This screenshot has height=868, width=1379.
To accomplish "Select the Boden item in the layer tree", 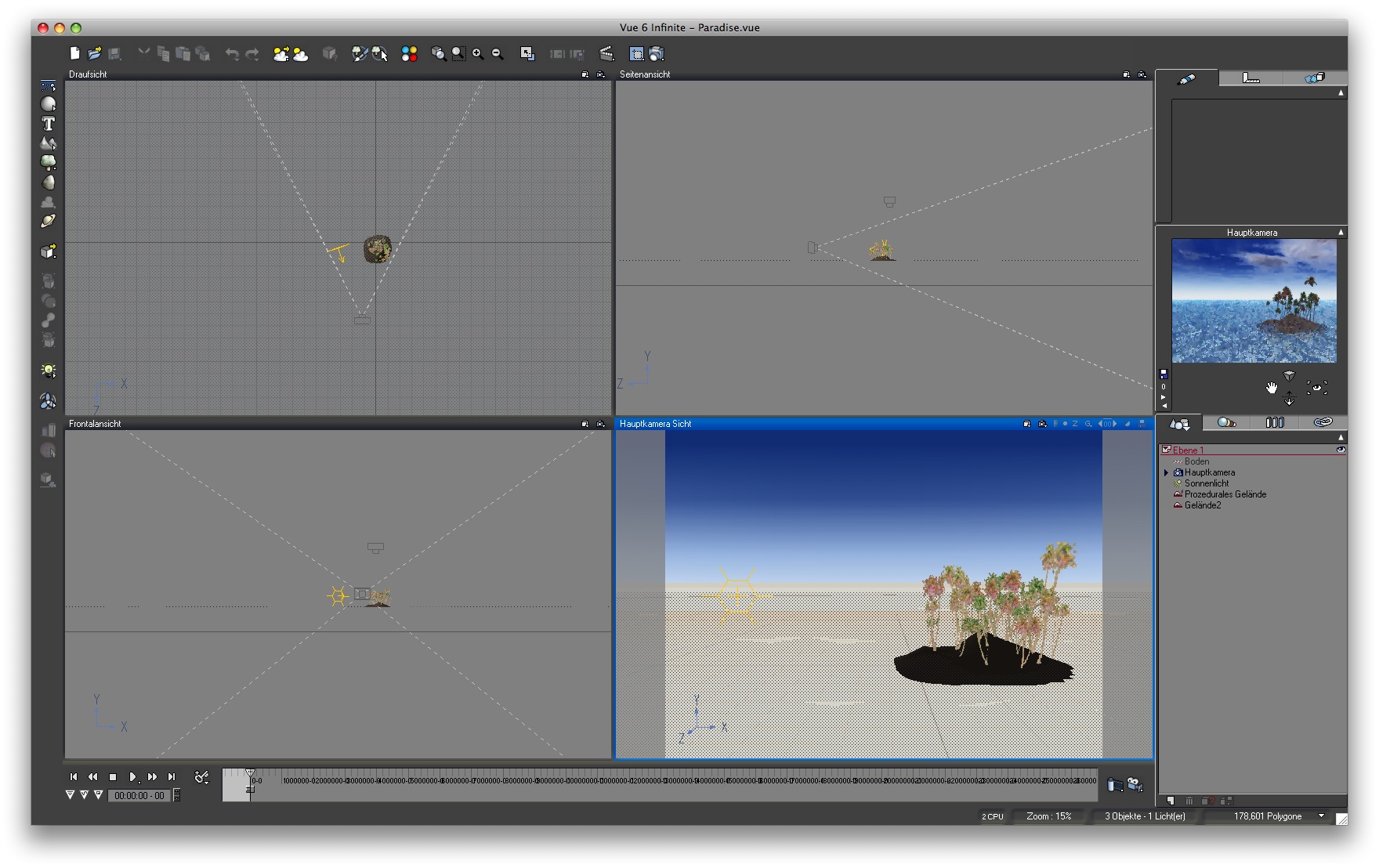I will pos(1196,461).
